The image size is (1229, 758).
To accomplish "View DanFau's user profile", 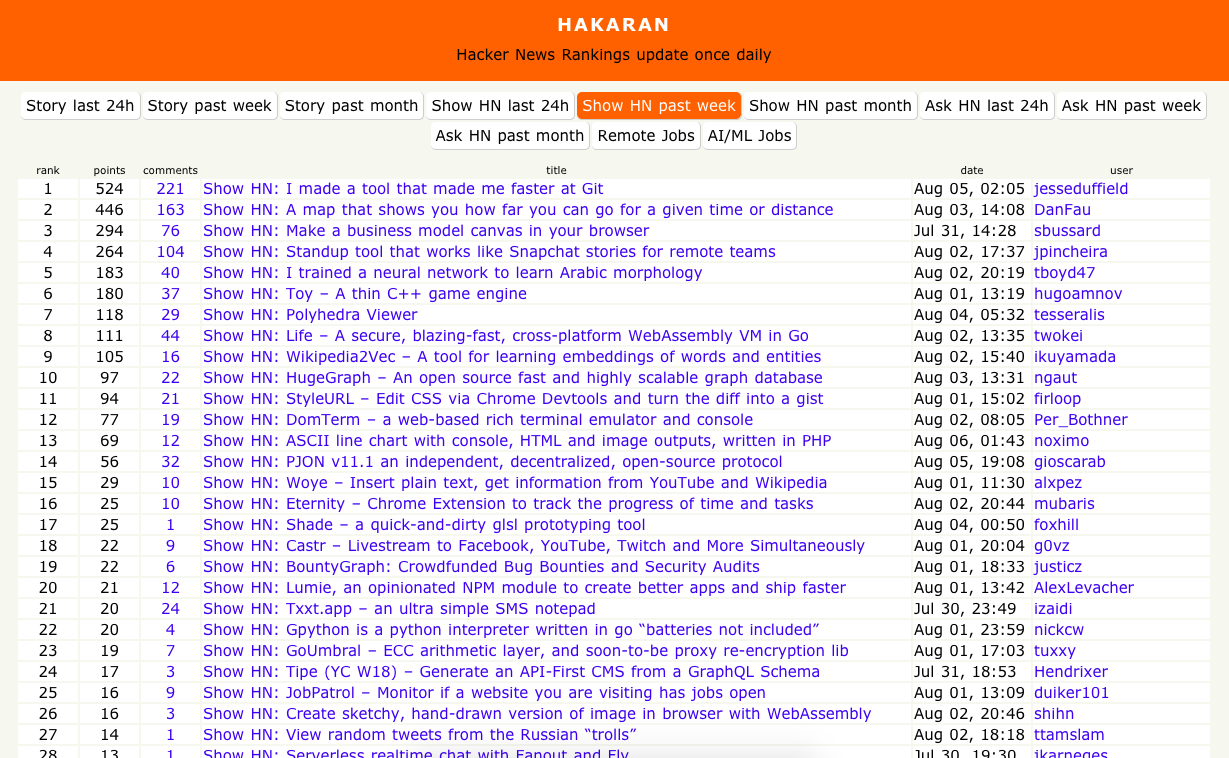I will tap(1061, 209).
